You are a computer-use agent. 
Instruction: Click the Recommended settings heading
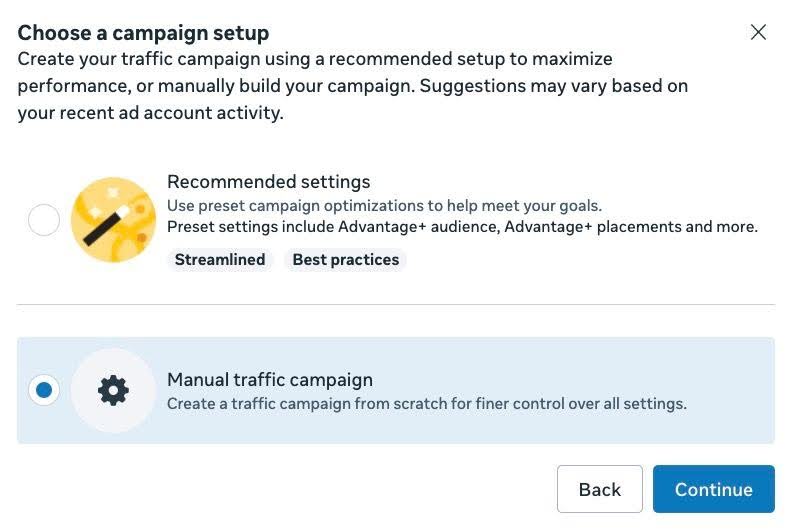coord(269,182)
